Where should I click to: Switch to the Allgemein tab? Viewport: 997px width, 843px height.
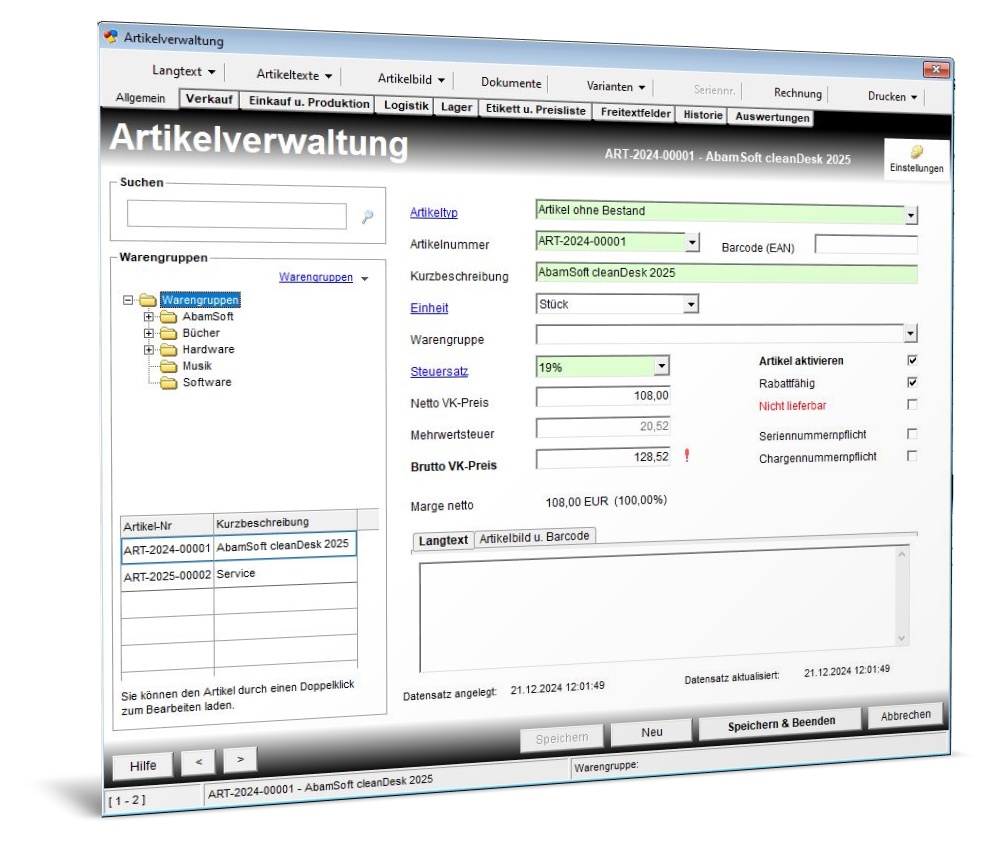point(140,98)
